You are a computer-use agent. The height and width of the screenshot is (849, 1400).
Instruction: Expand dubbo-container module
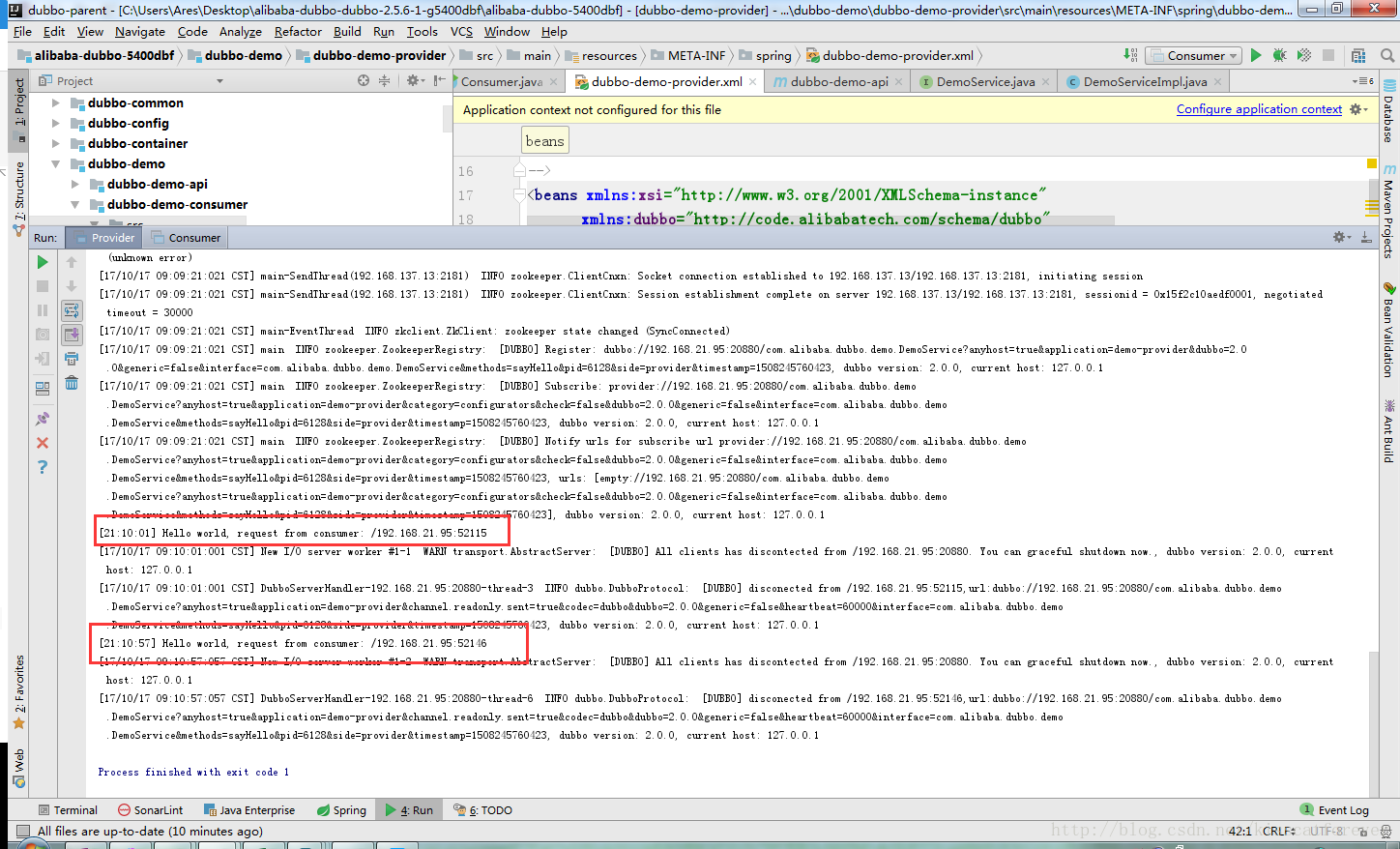tap(56, 143)
